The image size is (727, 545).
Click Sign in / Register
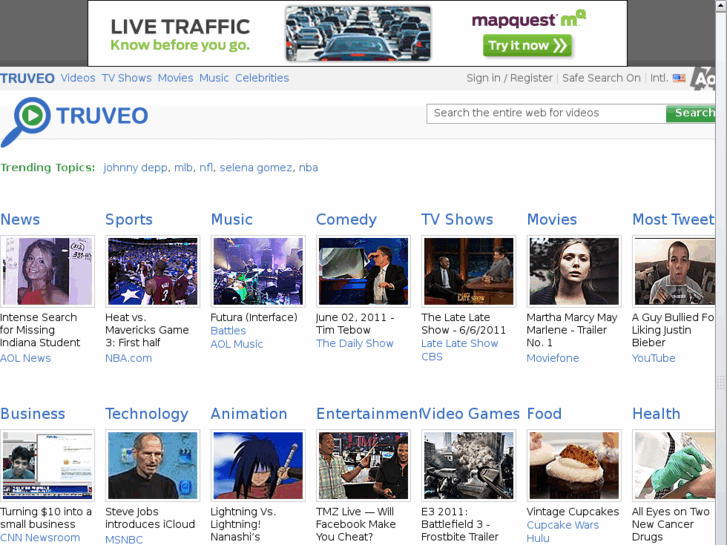click(510, 78)
